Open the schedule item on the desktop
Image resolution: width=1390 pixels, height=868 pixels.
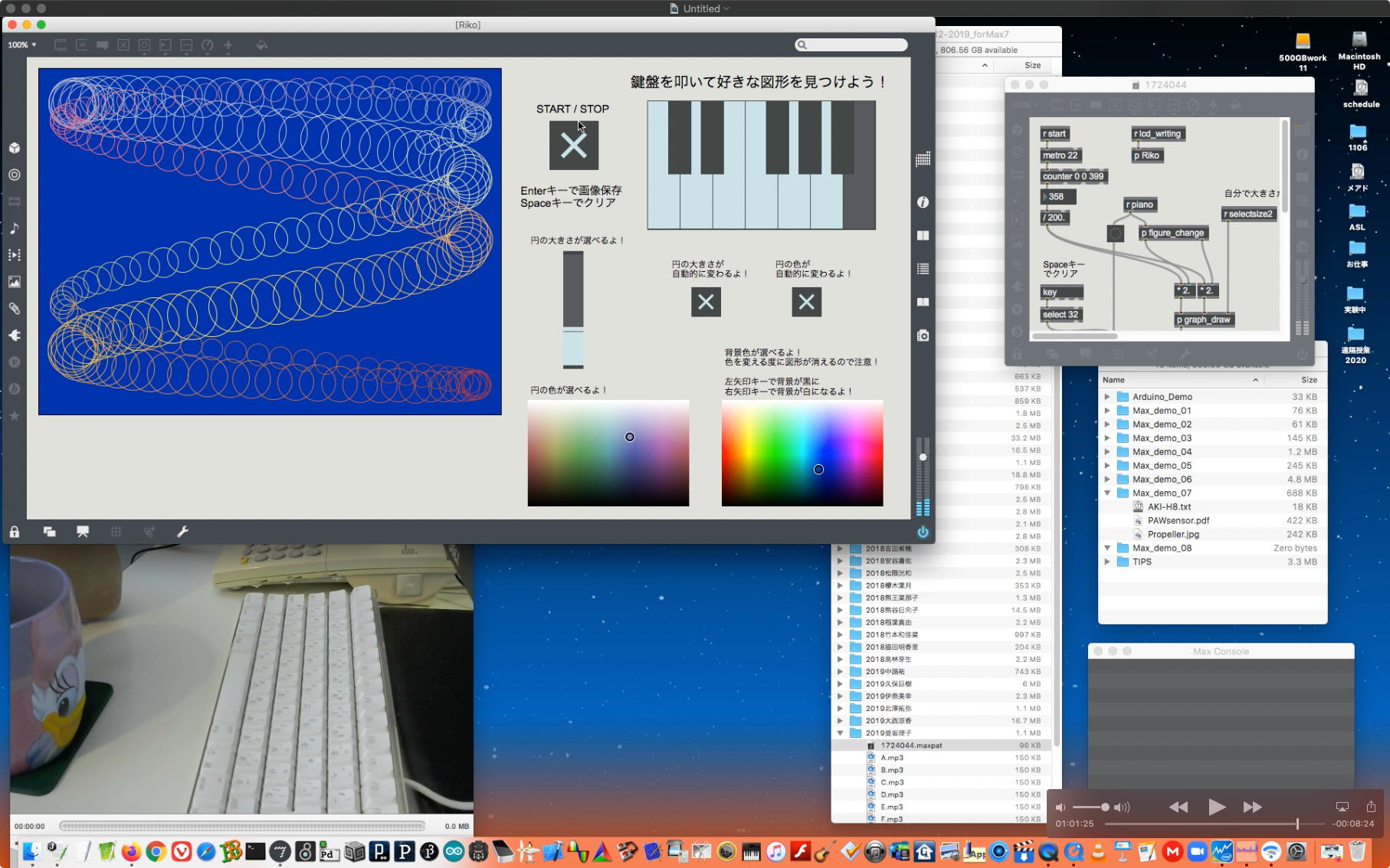pos(1361,93)
